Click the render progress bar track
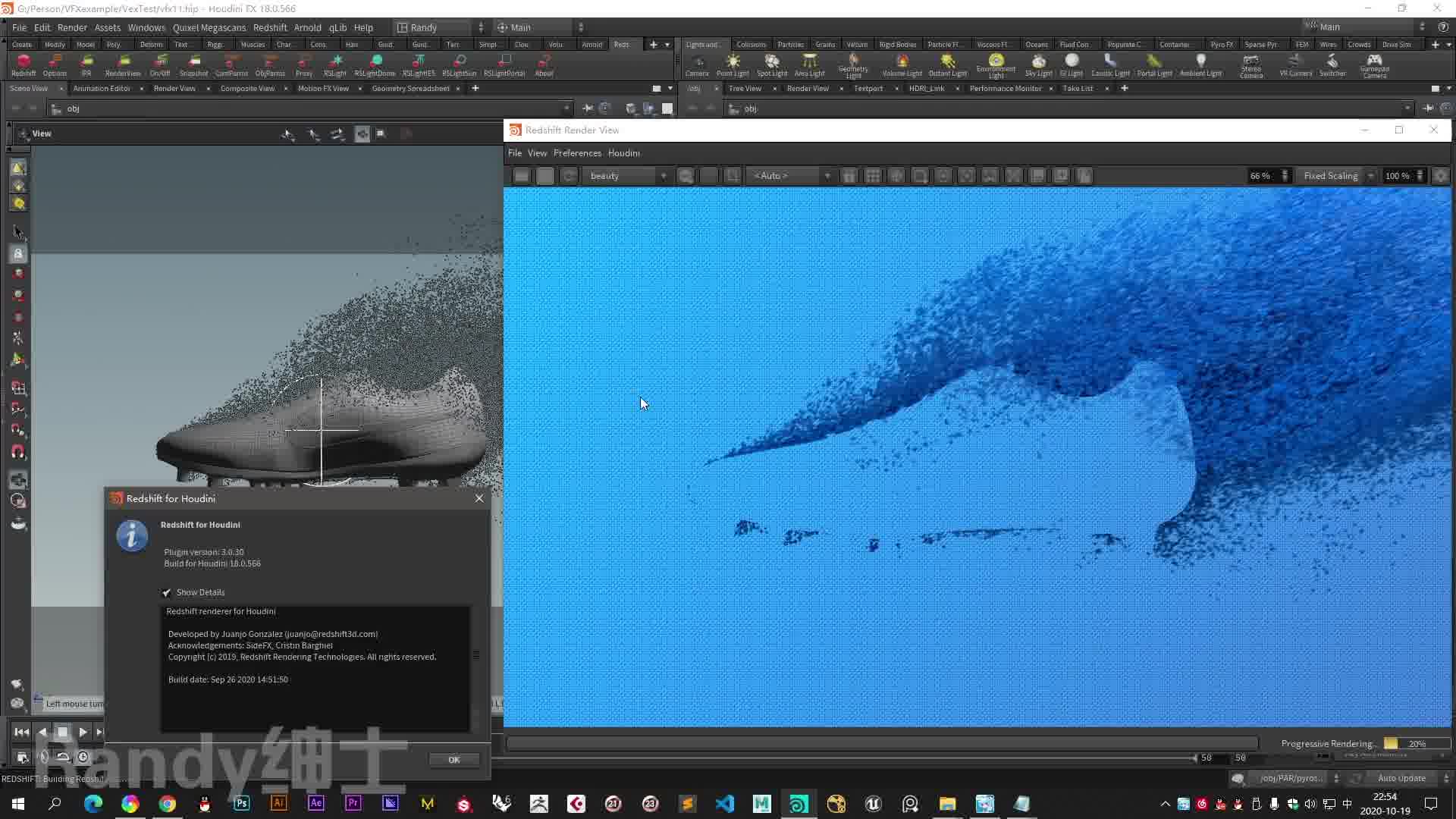Screen dimensions: 1456x819 click(x=881, y=744)
